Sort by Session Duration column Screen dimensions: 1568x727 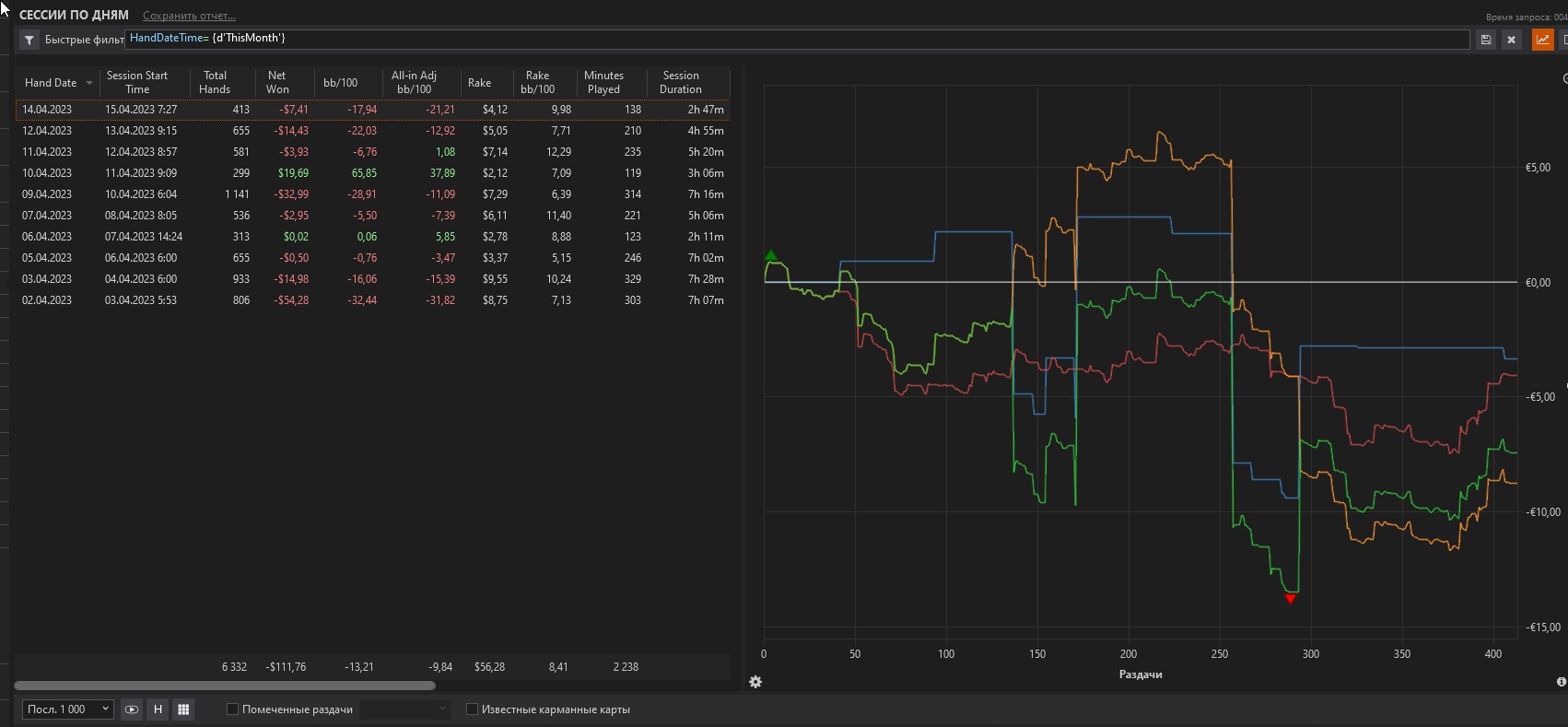pyautogui.click(x=681, y=82)
